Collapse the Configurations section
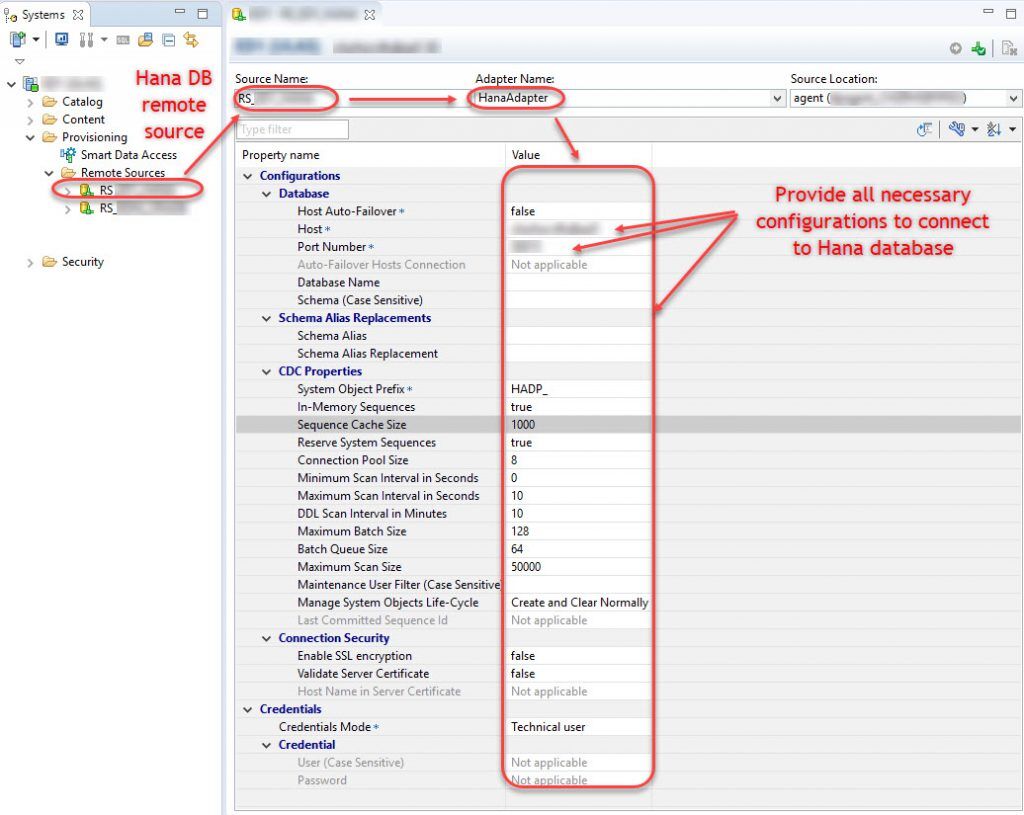Viewport: 1024px width, 815px height. (248, 176)
